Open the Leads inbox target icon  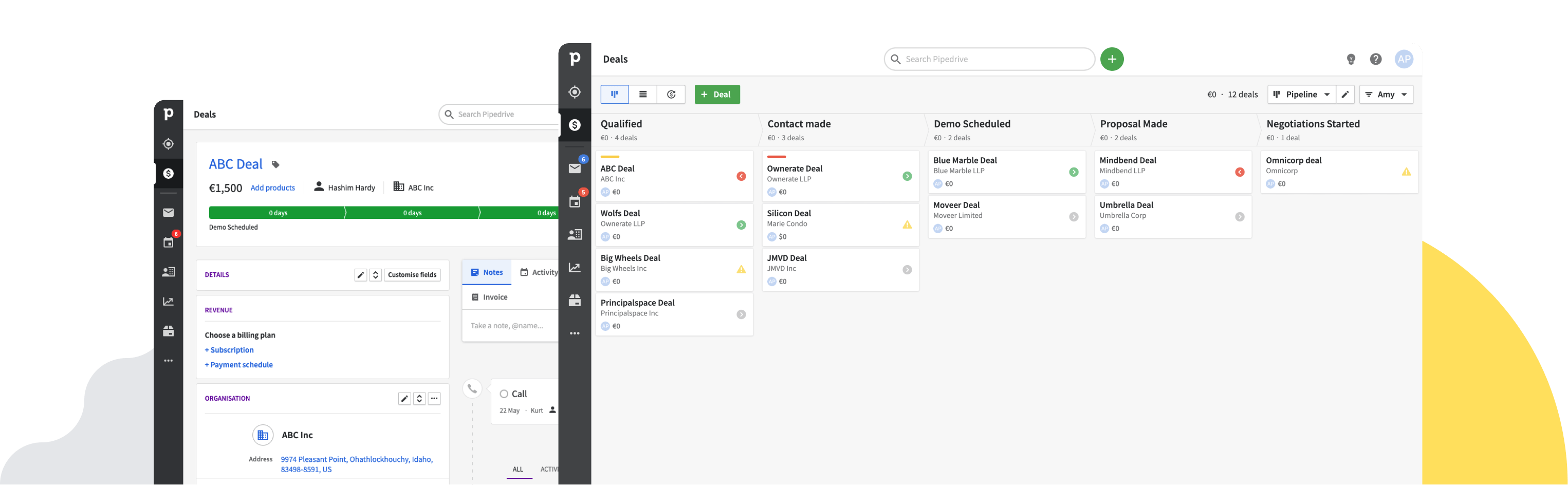[575, 92]
